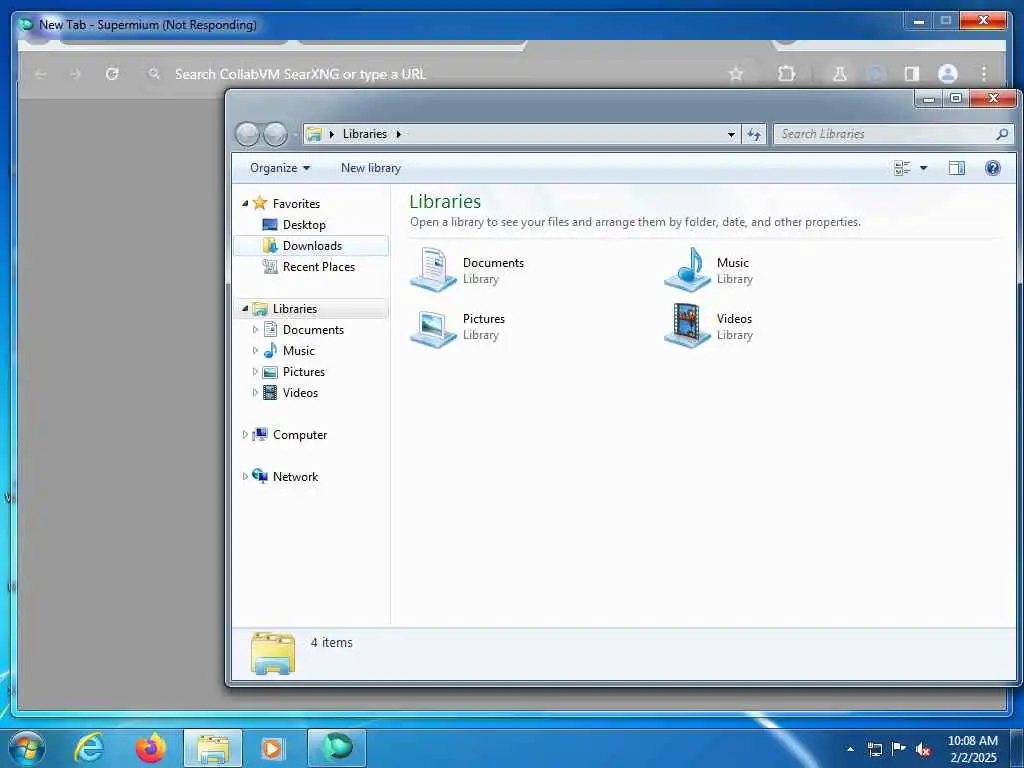Open the Documents library icon in main pane

[x=433, y=270]
